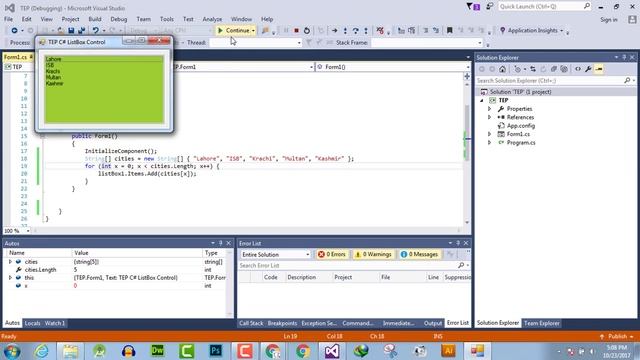Switch to the Locals tab
The image size is (640, 360).
tap(32, 323)
